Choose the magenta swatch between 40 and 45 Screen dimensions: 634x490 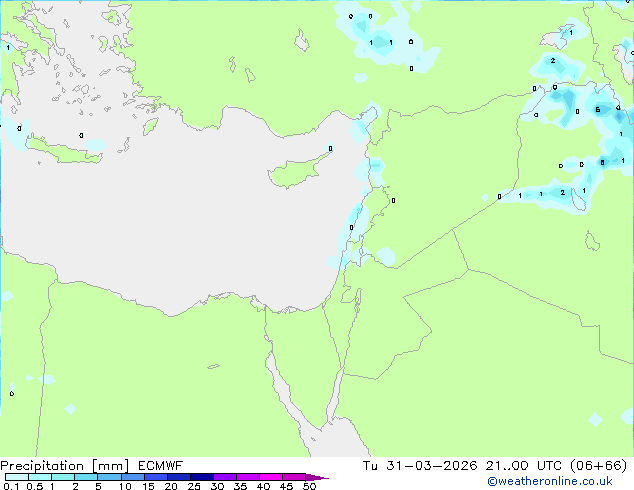(271, 477)
